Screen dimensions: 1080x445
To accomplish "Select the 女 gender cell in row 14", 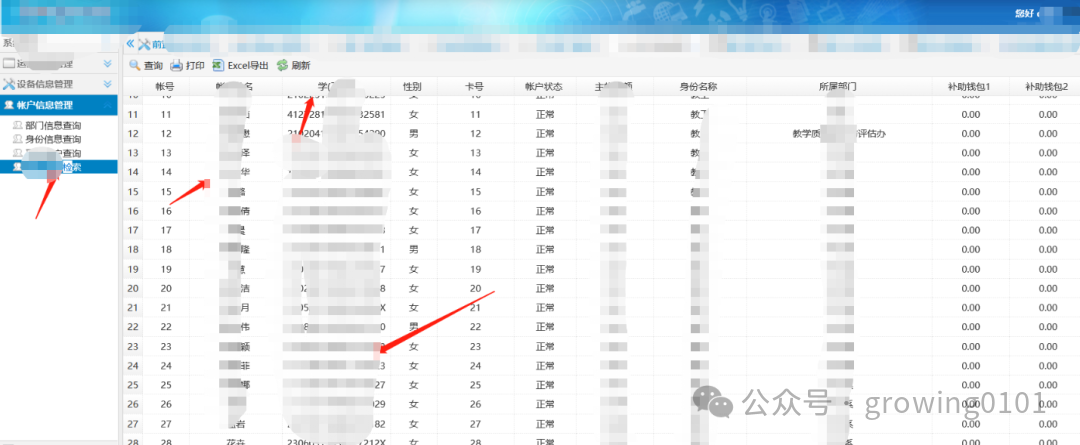I will coord(413,172).
